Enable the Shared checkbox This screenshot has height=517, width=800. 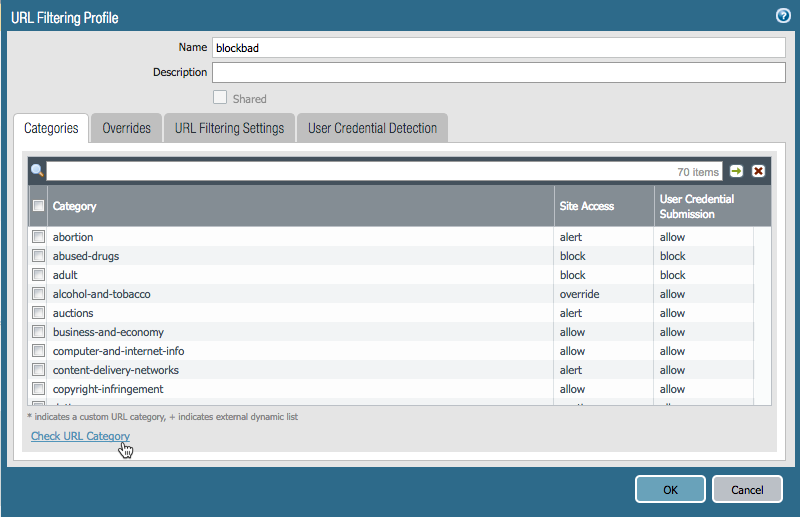click(x=220, y=98)
